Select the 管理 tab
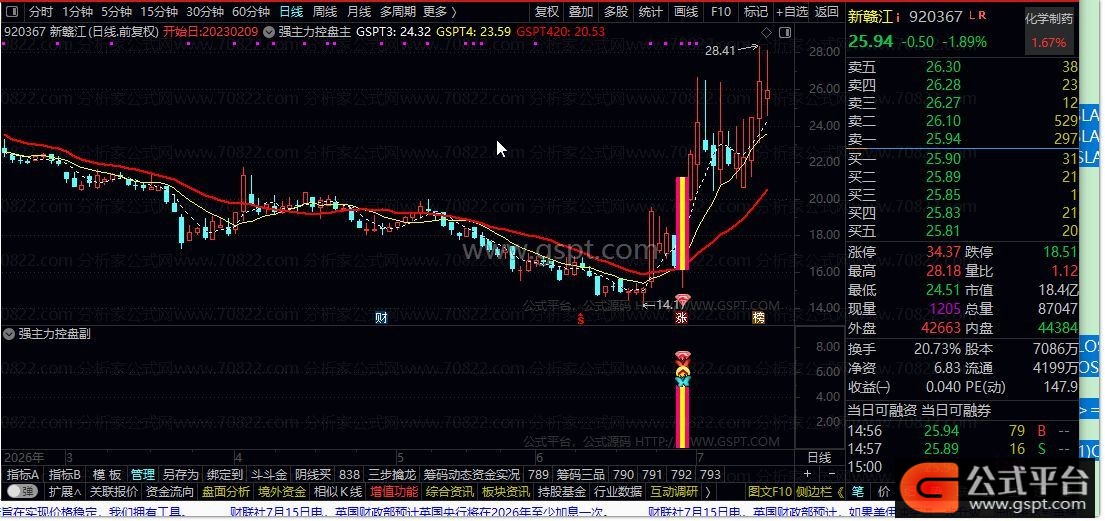Image resolution: width=1105 pixels, height=521 pixels. [x=142, y=474]
